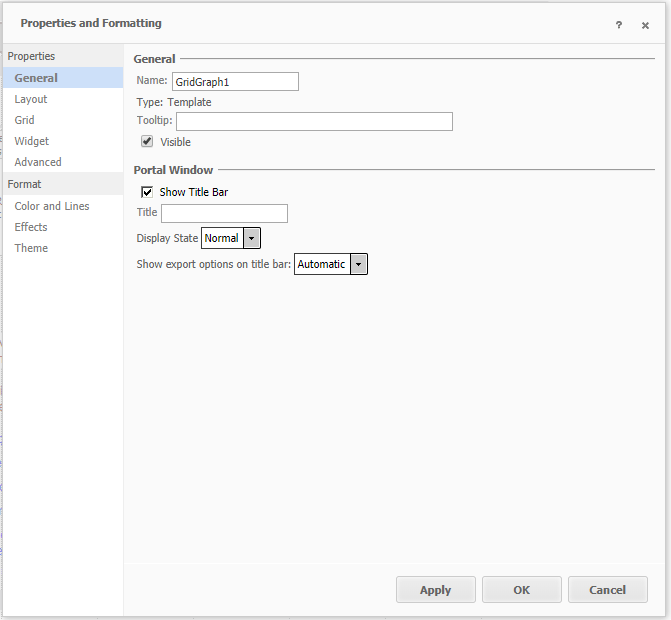Click the Cancel button
This screenshot has height=620, width=671.
point(607,590)
